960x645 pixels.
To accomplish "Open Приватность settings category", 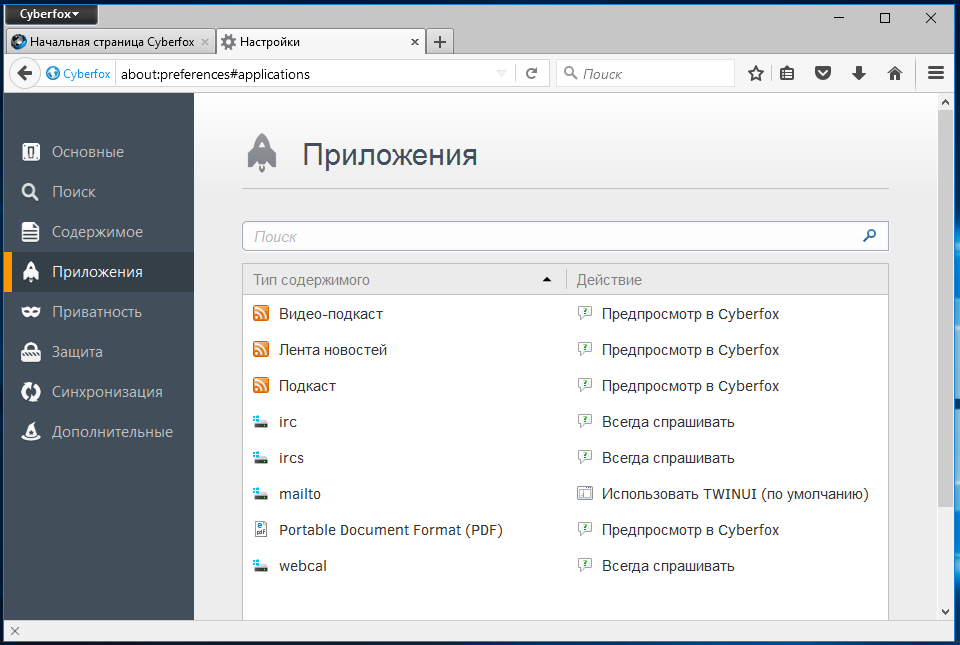I will 99,312.
